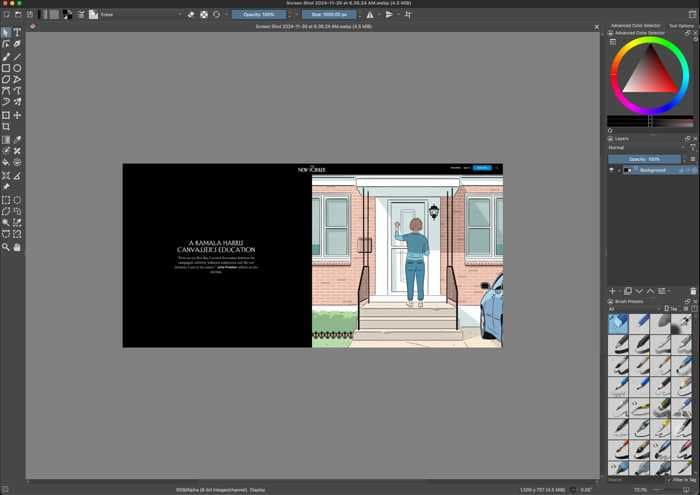Select the Freehand Brush tool

click(6, 56)
